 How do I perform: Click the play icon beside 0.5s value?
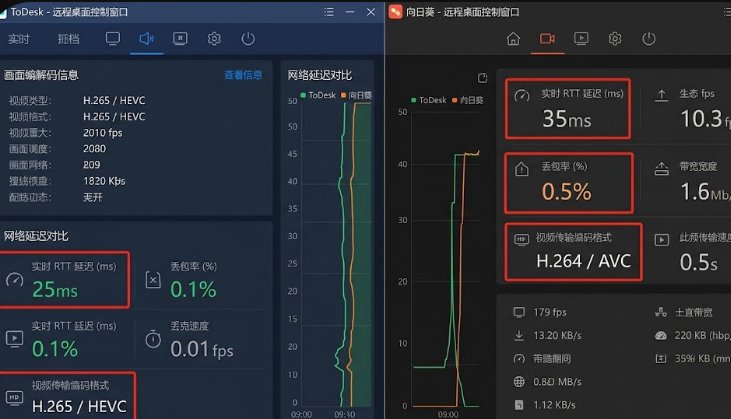pos(662,240)
